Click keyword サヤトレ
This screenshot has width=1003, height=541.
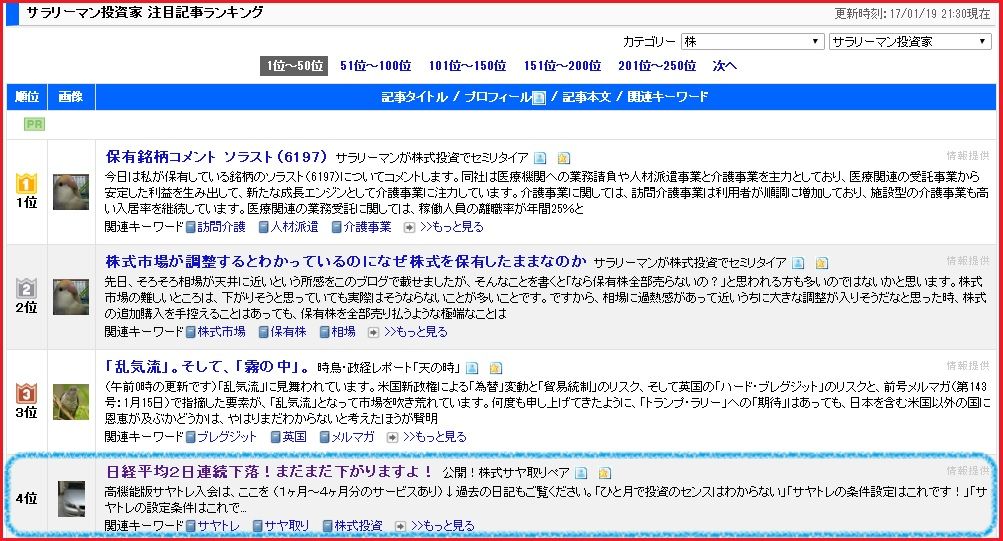click(218, 525)
